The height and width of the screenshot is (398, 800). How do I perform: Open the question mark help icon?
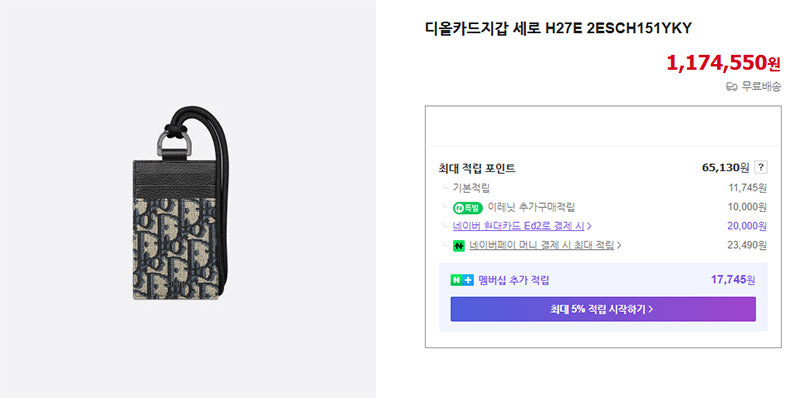(x=761, y=167)
